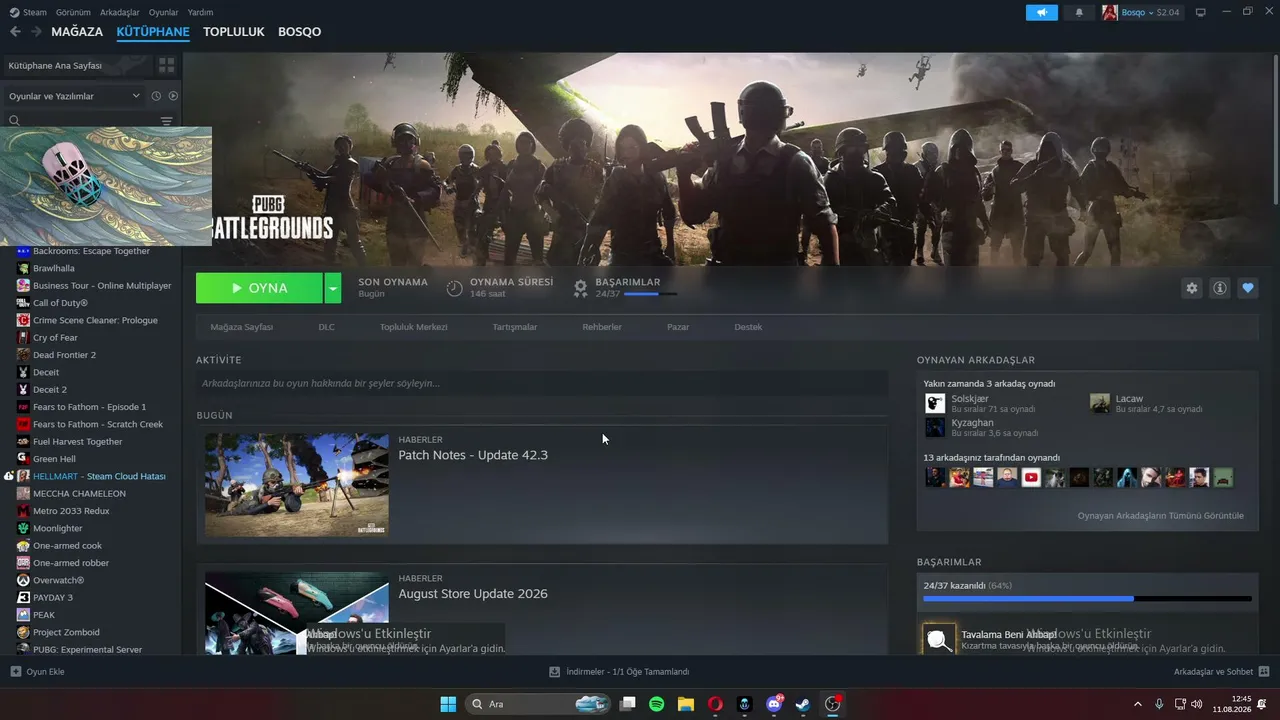The image size is (1280, 720).
Task: Go to the MAĞAZA tab
Action: pyautogui.click(x=77, y=32)
